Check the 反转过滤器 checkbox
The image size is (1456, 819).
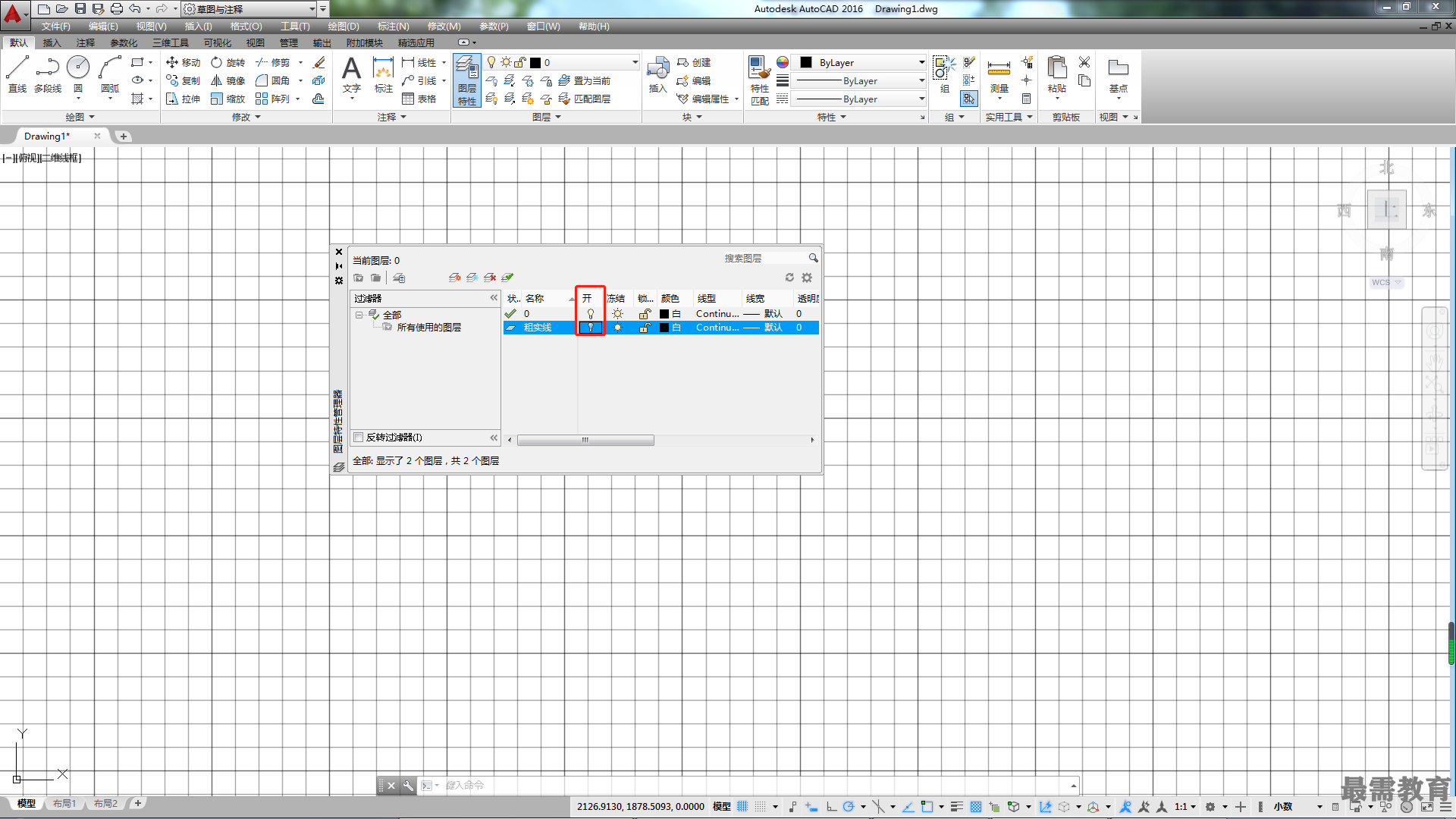(x=359, y=438)
